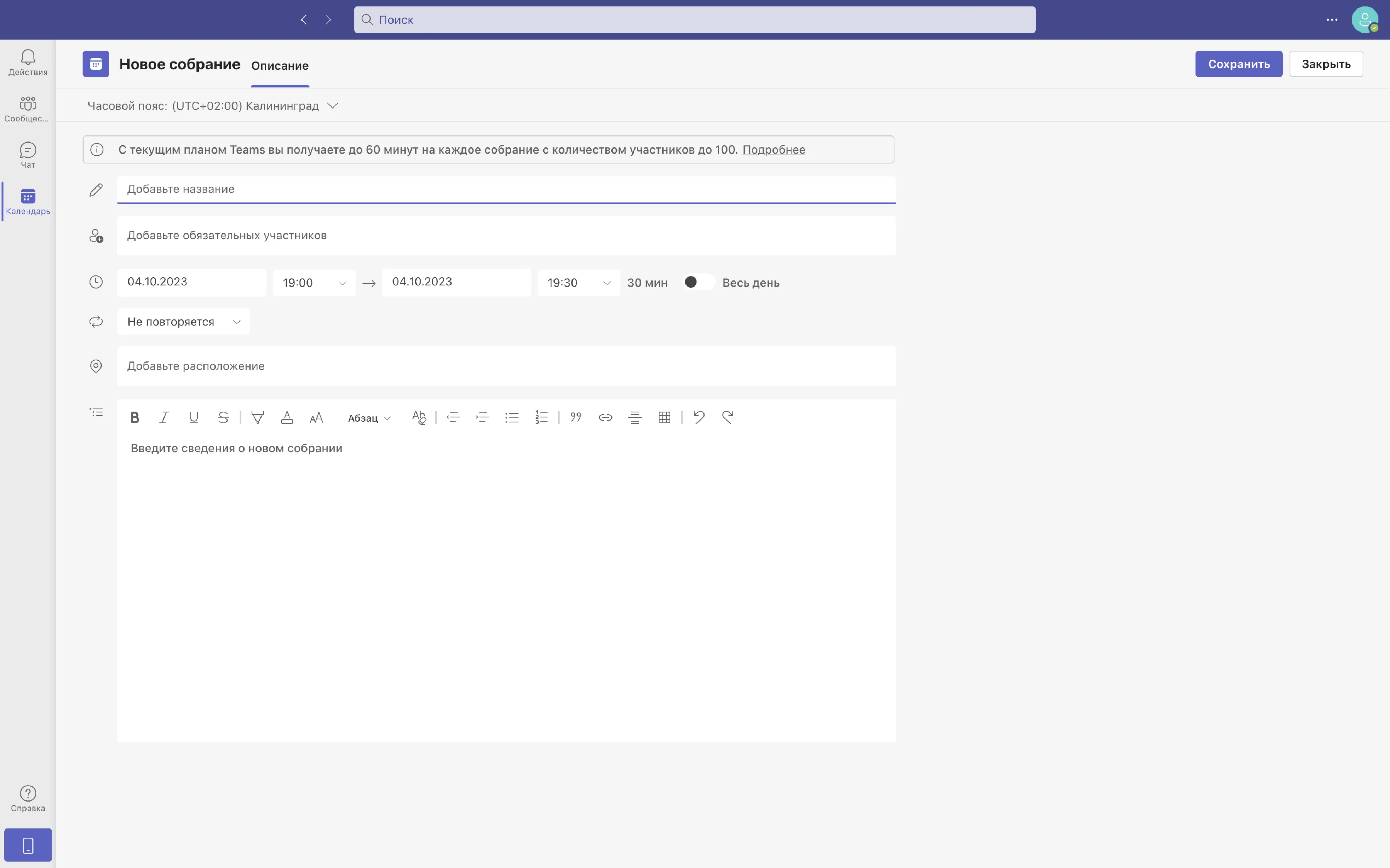Insert a bulleted list
Viewport: 1390px width, 868px height.
click(512, 417)
